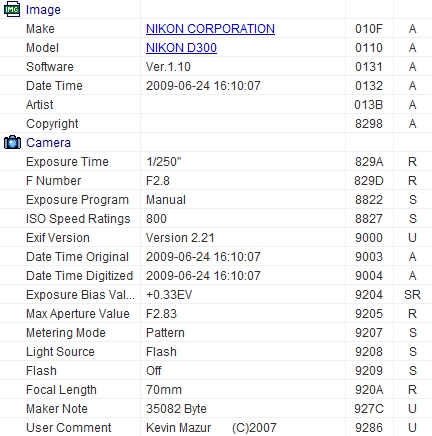Click the Exposure Program value Manual
The height and width of the screenshot is (436, 432).
tap(166, 200)
